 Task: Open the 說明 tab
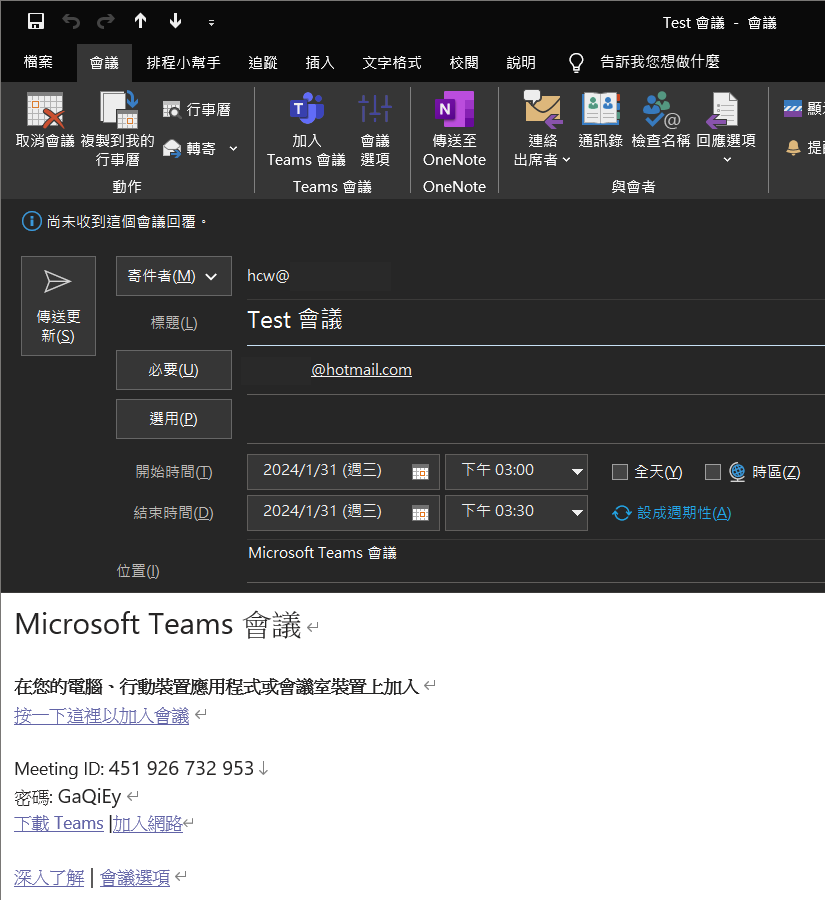[x=521, y=62]
